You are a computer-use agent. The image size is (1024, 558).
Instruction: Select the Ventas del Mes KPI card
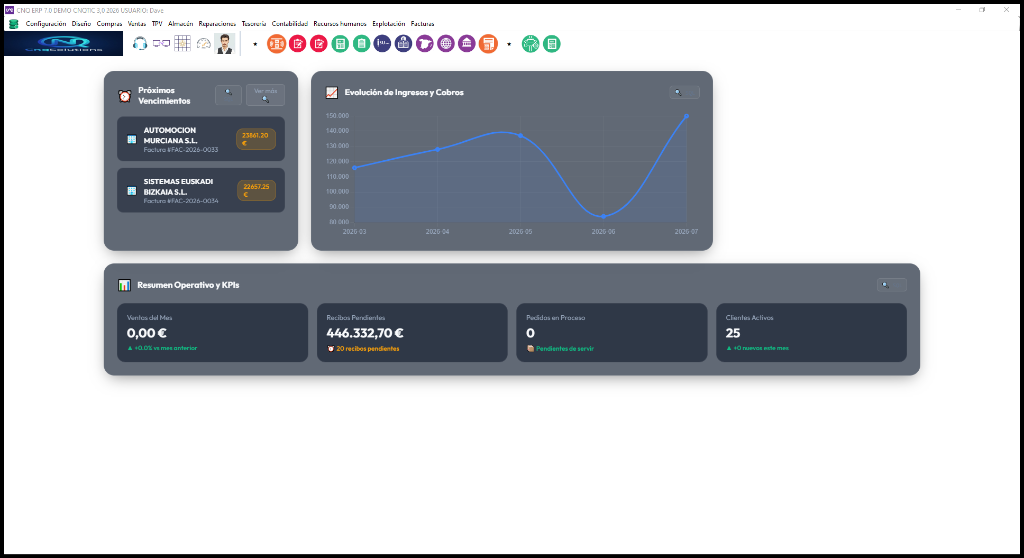213,333
